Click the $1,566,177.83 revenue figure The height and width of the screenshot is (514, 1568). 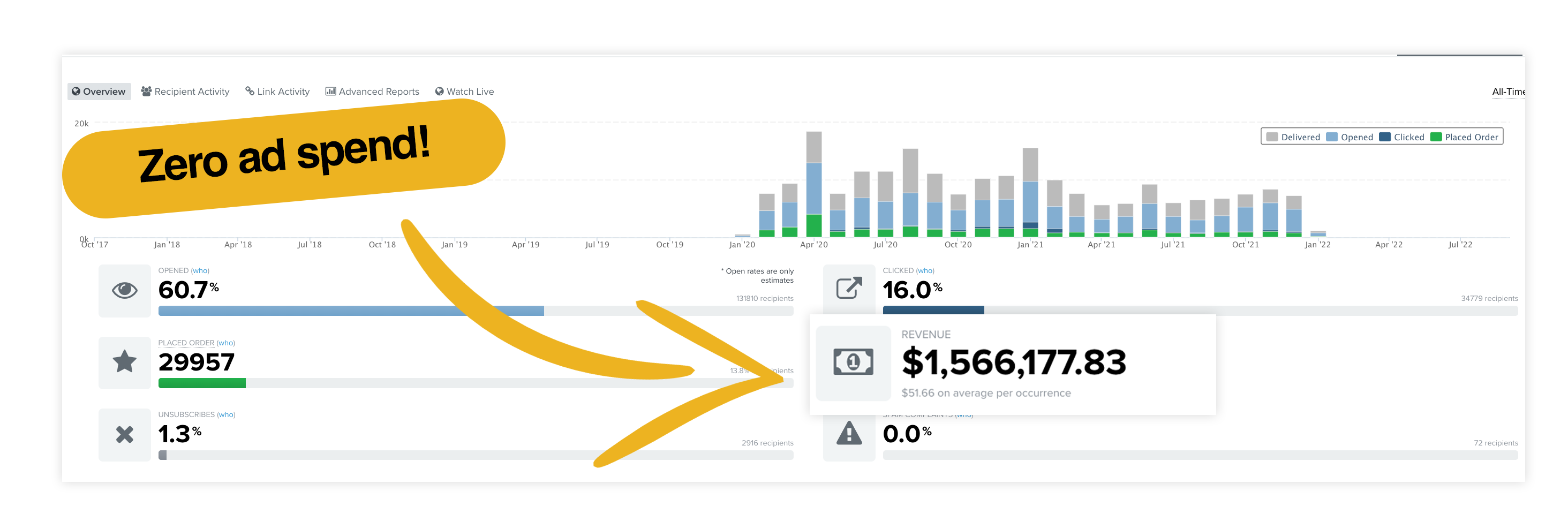(1014, 362)
